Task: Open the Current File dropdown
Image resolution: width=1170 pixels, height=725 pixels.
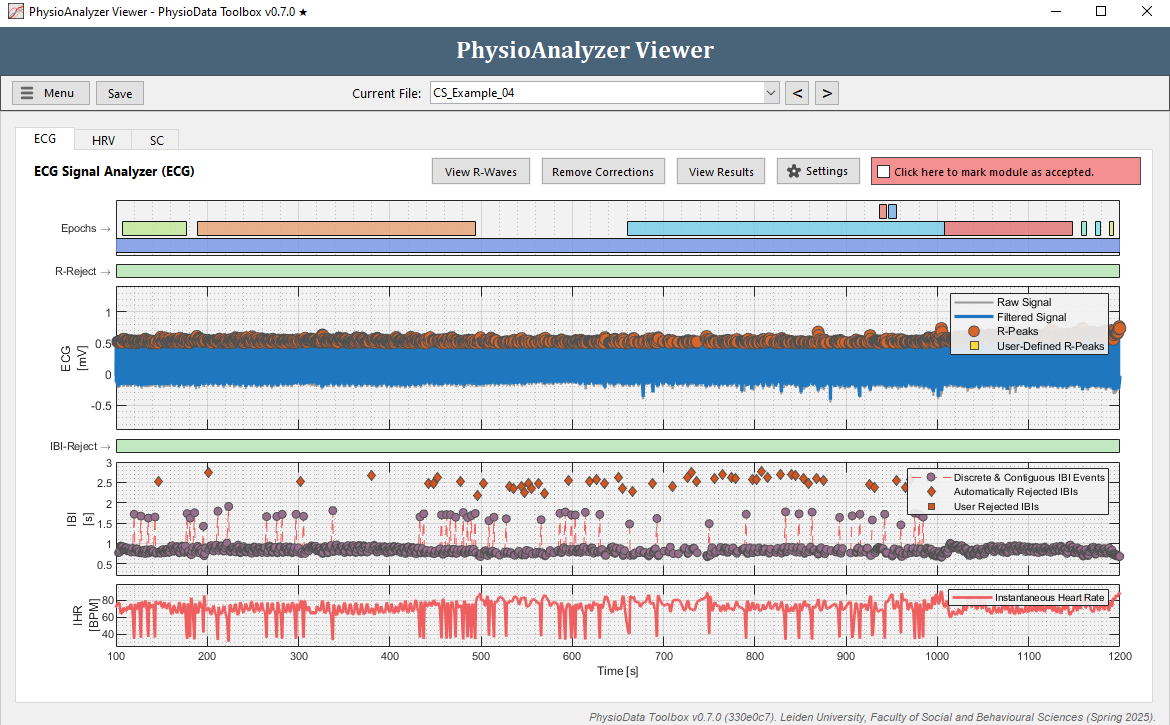Action: pos(771,93)
